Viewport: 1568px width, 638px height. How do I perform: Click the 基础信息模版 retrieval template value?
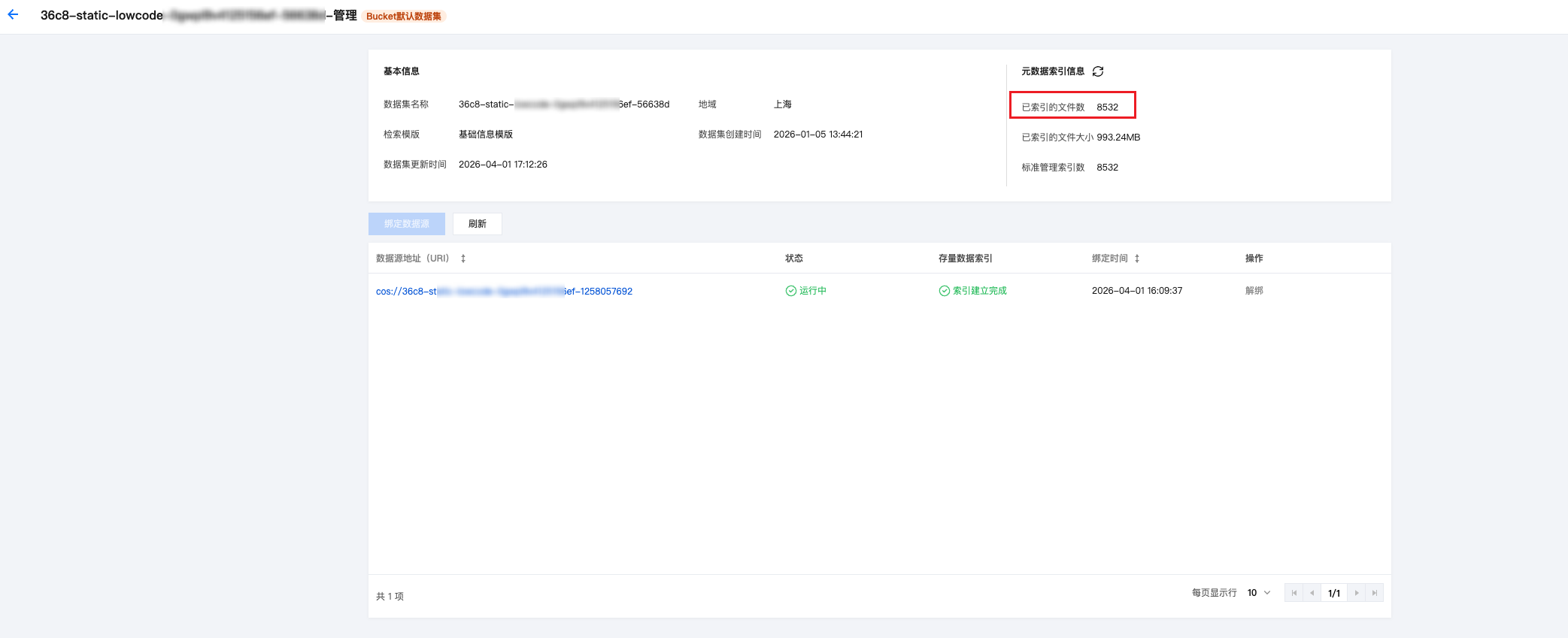click(486, 135)
